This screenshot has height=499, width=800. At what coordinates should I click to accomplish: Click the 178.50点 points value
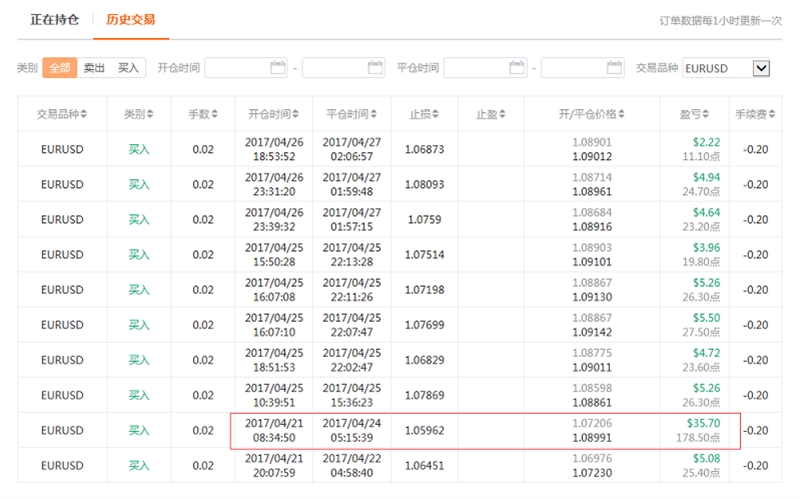pyautogui.click(x=698, y=438)
